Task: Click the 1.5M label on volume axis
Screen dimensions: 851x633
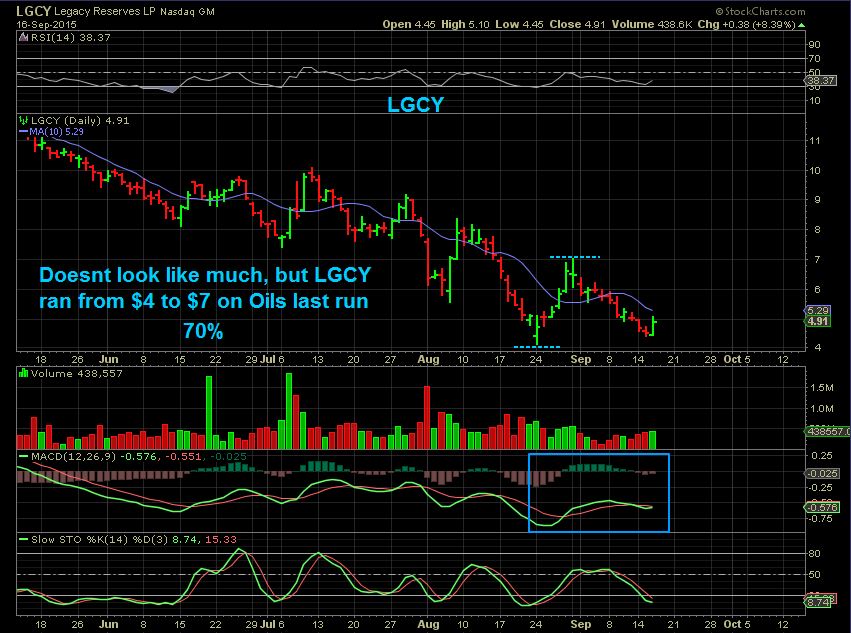Action: [822, 388]
